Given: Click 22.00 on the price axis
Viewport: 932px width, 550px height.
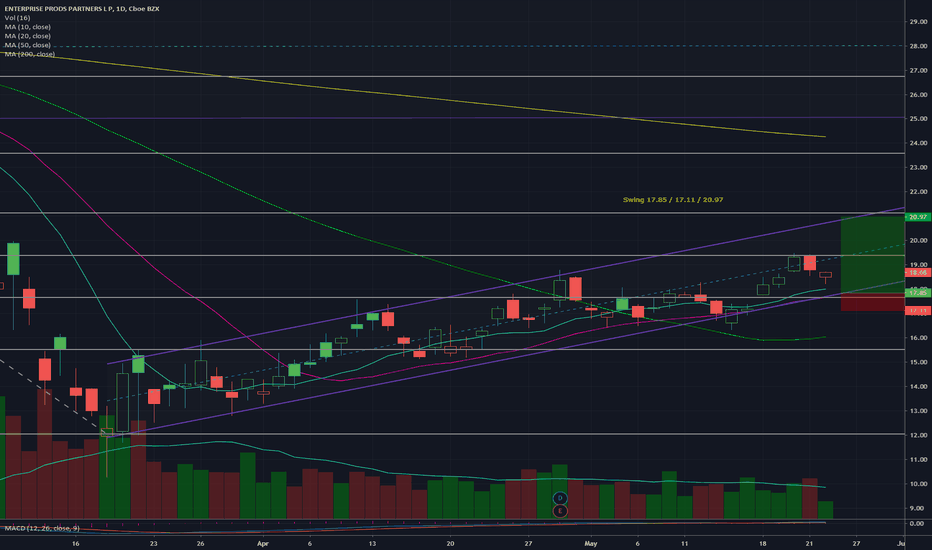Looking at the screenshot, I should 918,191.
